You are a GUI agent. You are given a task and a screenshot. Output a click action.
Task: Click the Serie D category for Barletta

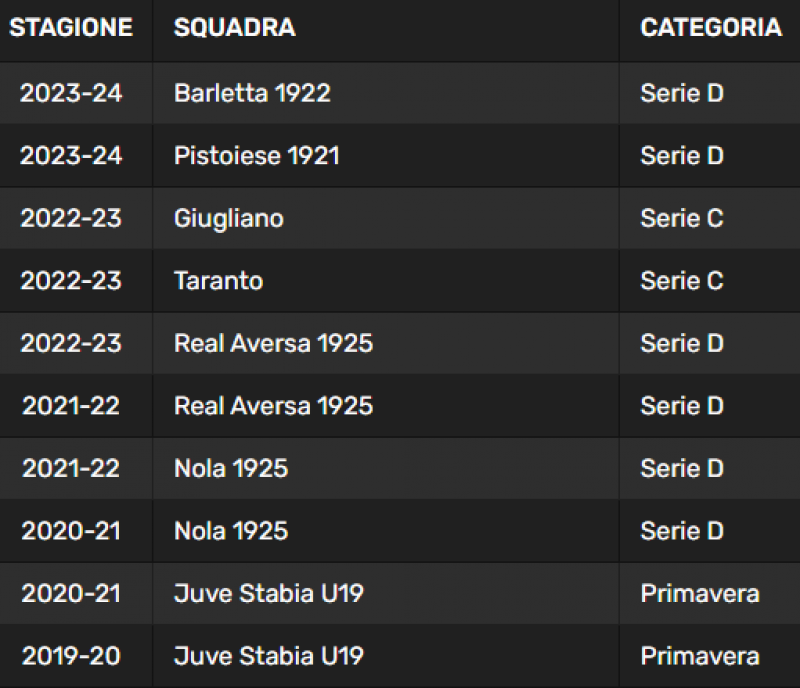click(x=682, y=93)
